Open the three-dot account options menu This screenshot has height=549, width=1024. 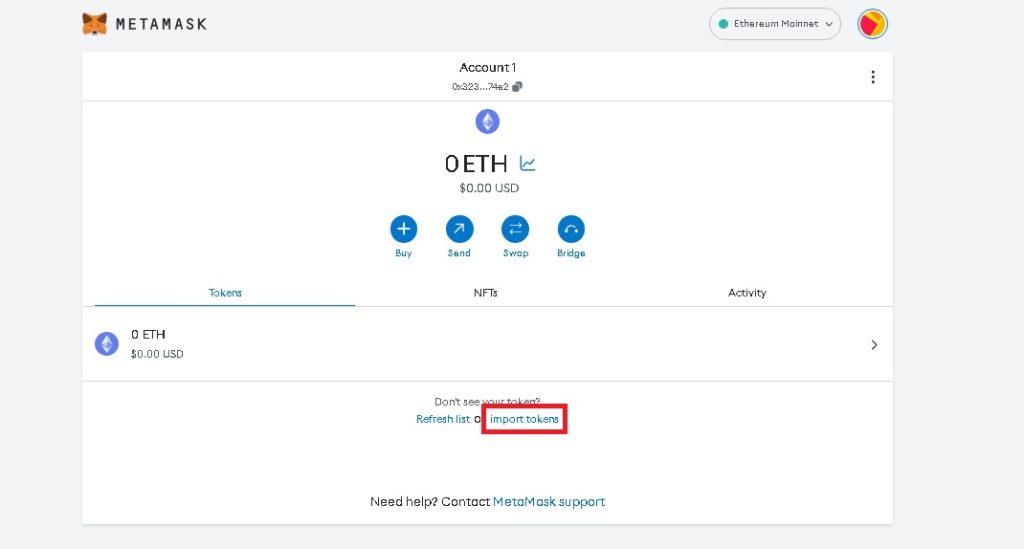pyautogui.click(x=872, y=77)
